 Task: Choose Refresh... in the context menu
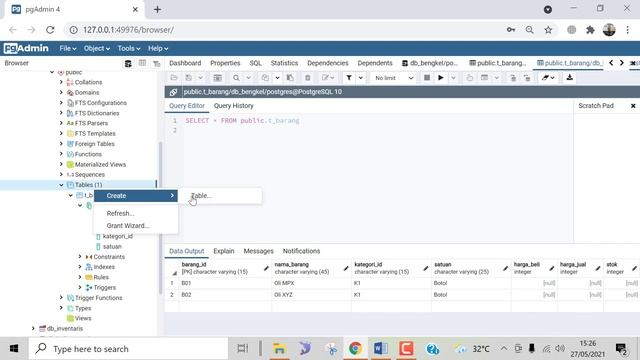136,213
